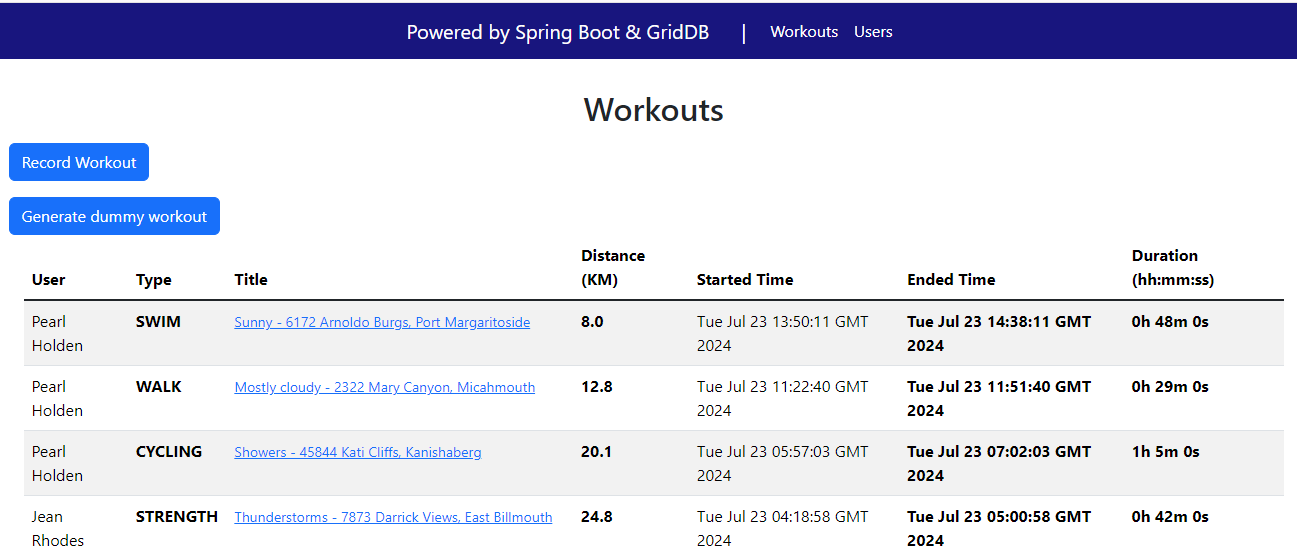This screenshot has width=1297, height=552.
Task: Select the CYCLING type cell
Action: 169,452
